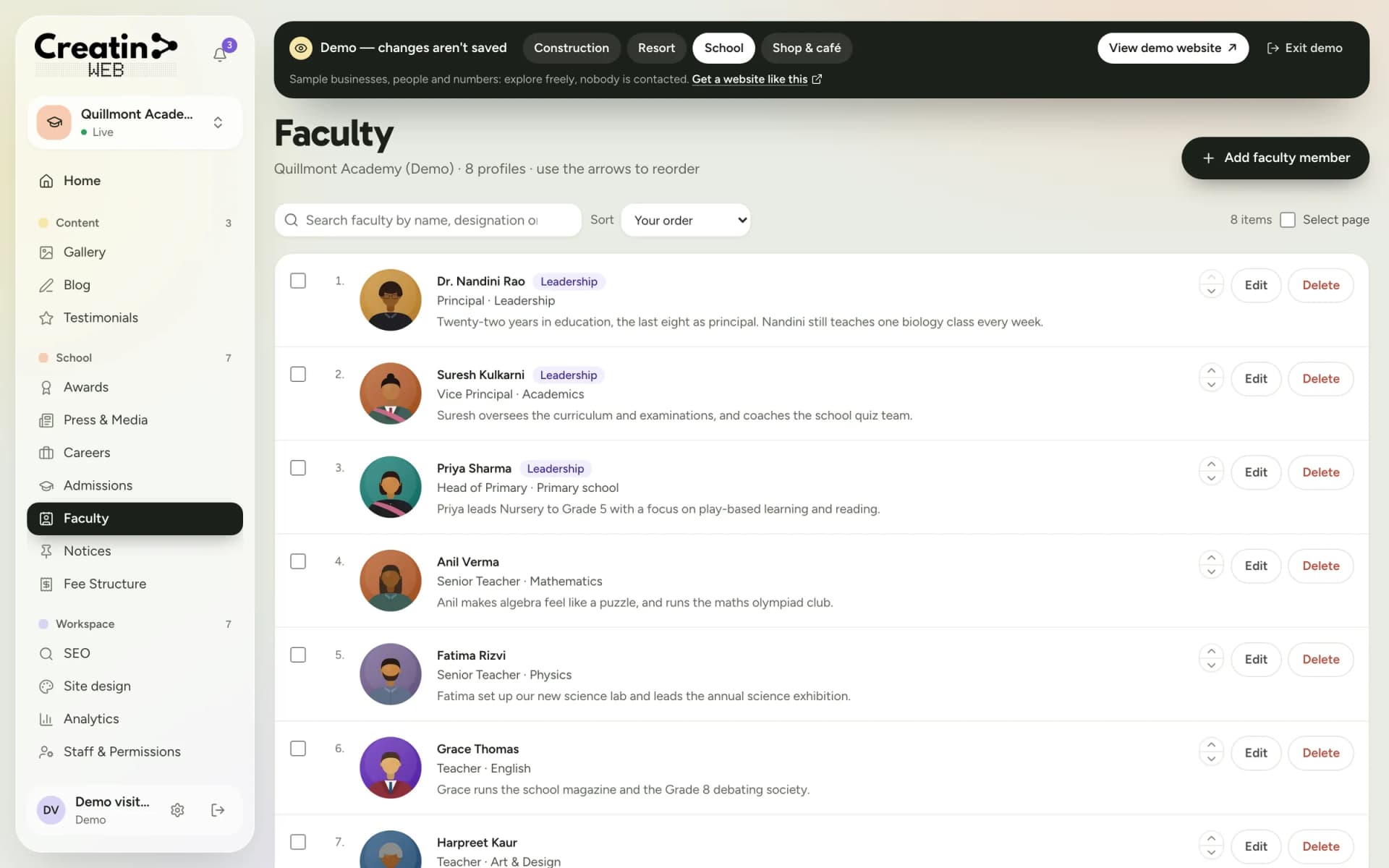Open Dr. Nandini Rao's avatar photo
This screenshot has height=868, width=1389.
[391, 300]
